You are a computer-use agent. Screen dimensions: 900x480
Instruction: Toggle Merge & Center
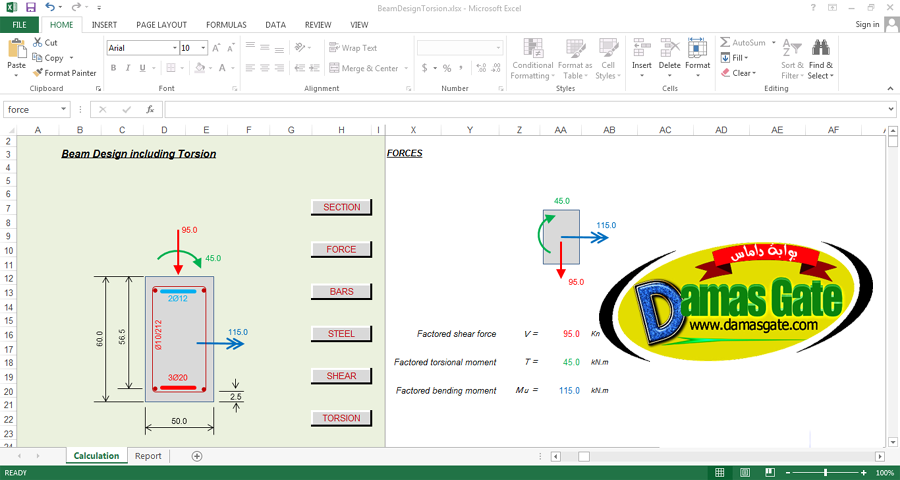[x=364, y=68]
